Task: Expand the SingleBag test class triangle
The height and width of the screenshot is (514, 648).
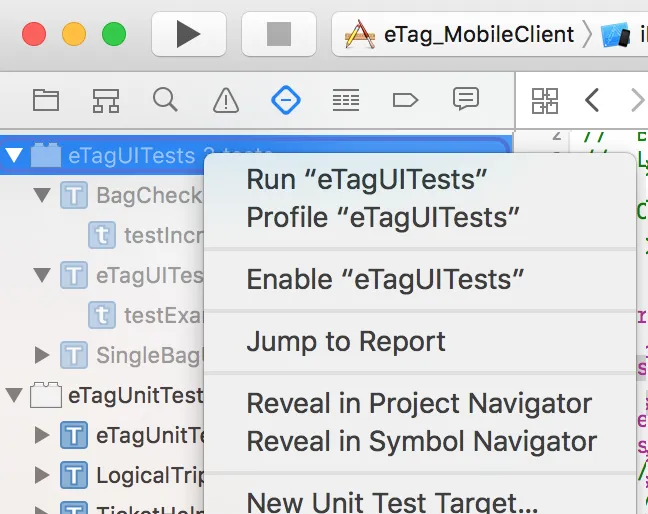Action: point(42,354)
